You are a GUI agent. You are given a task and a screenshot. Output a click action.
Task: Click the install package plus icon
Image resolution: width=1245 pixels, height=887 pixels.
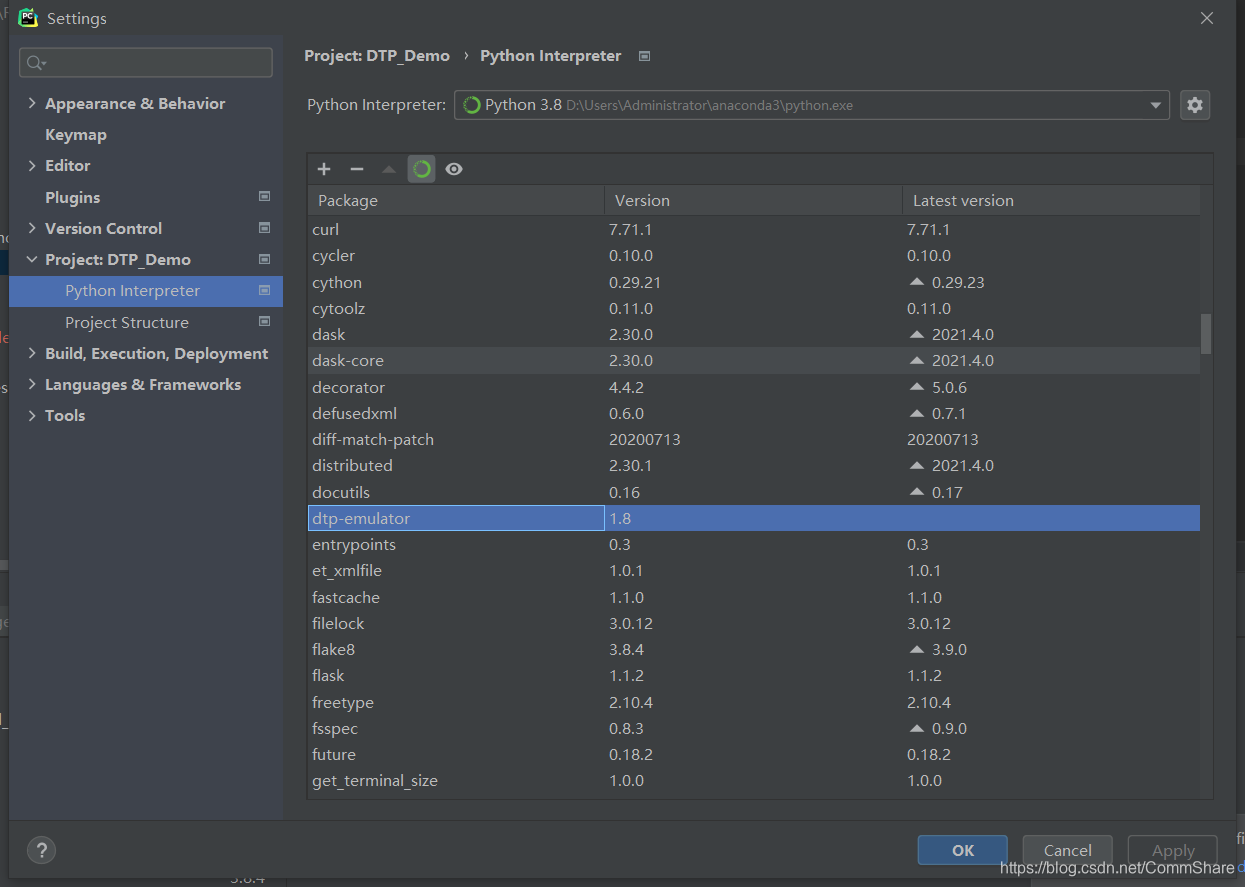324,169
